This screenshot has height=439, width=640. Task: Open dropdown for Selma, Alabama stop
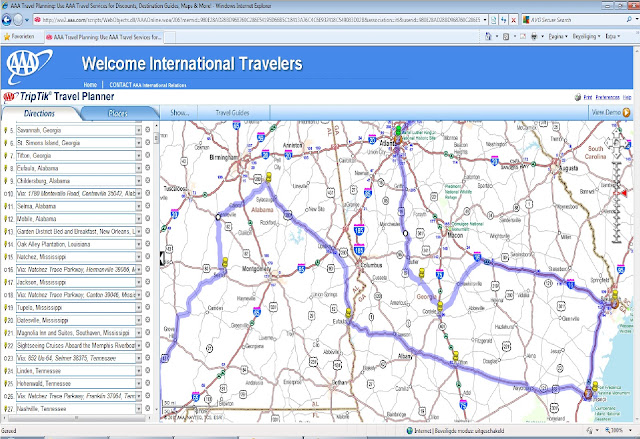point(138,206)
